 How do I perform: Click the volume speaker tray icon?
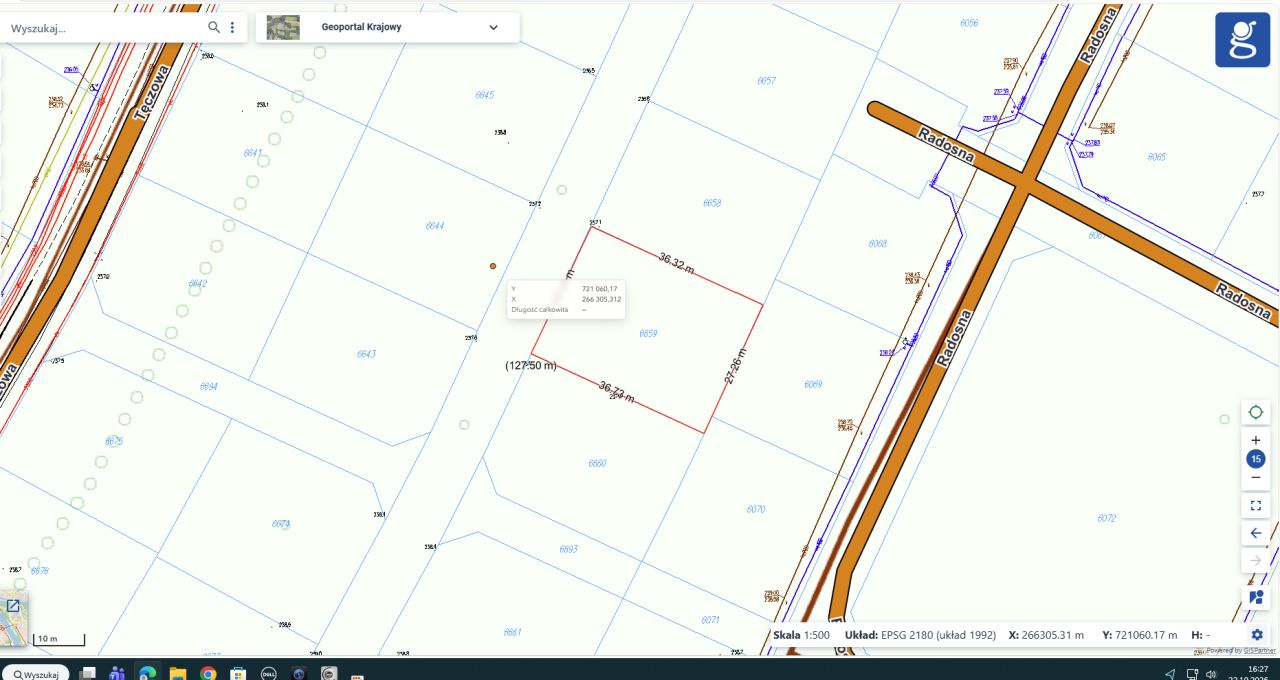click(1211, 675)
